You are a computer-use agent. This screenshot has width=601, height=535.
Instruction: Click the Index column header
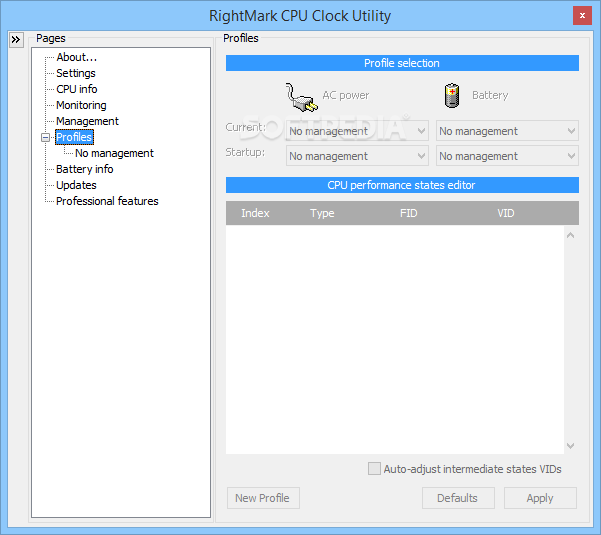tap(255, 213)
